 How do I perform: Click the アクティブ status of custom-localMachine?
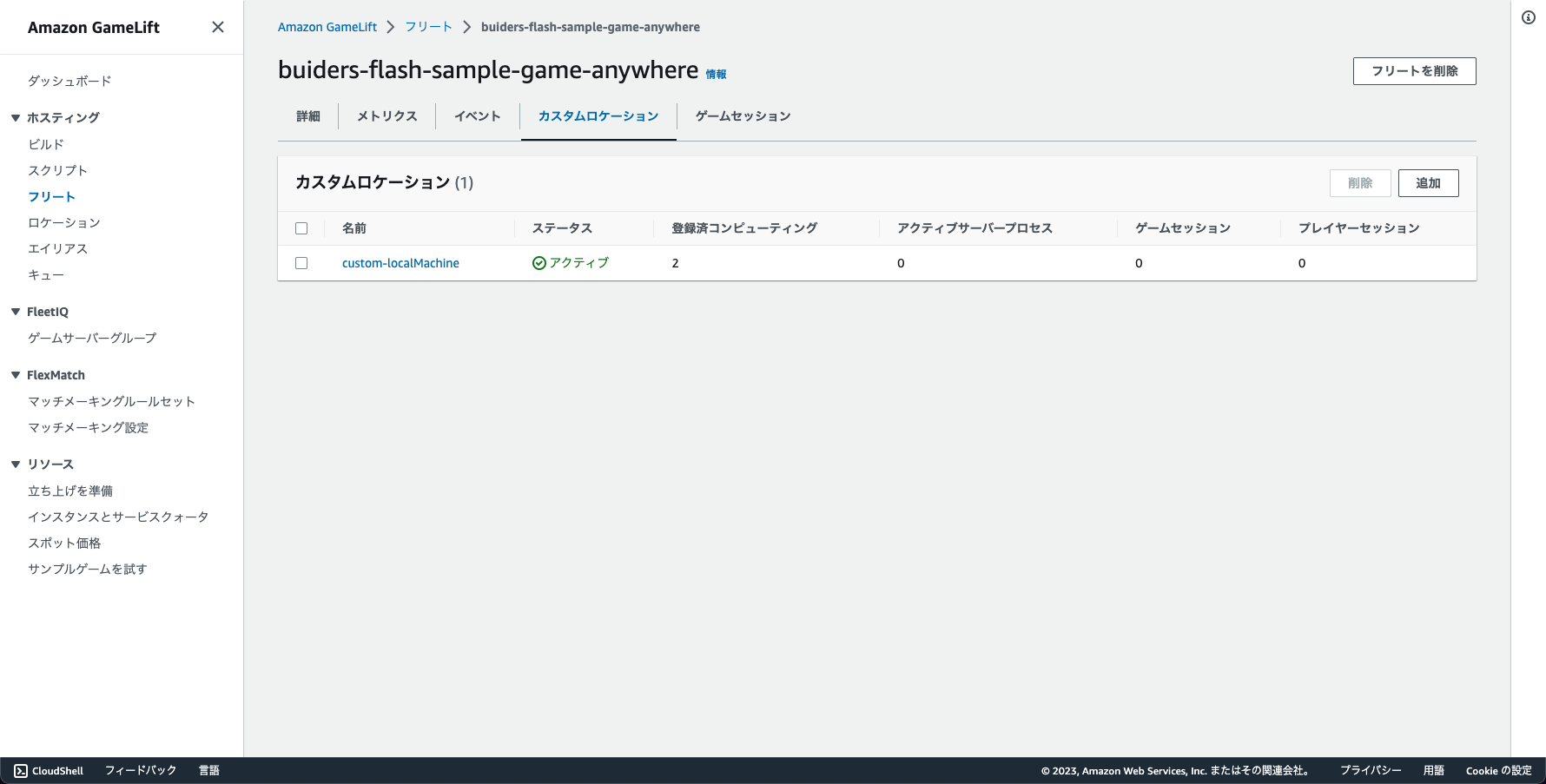571,263
